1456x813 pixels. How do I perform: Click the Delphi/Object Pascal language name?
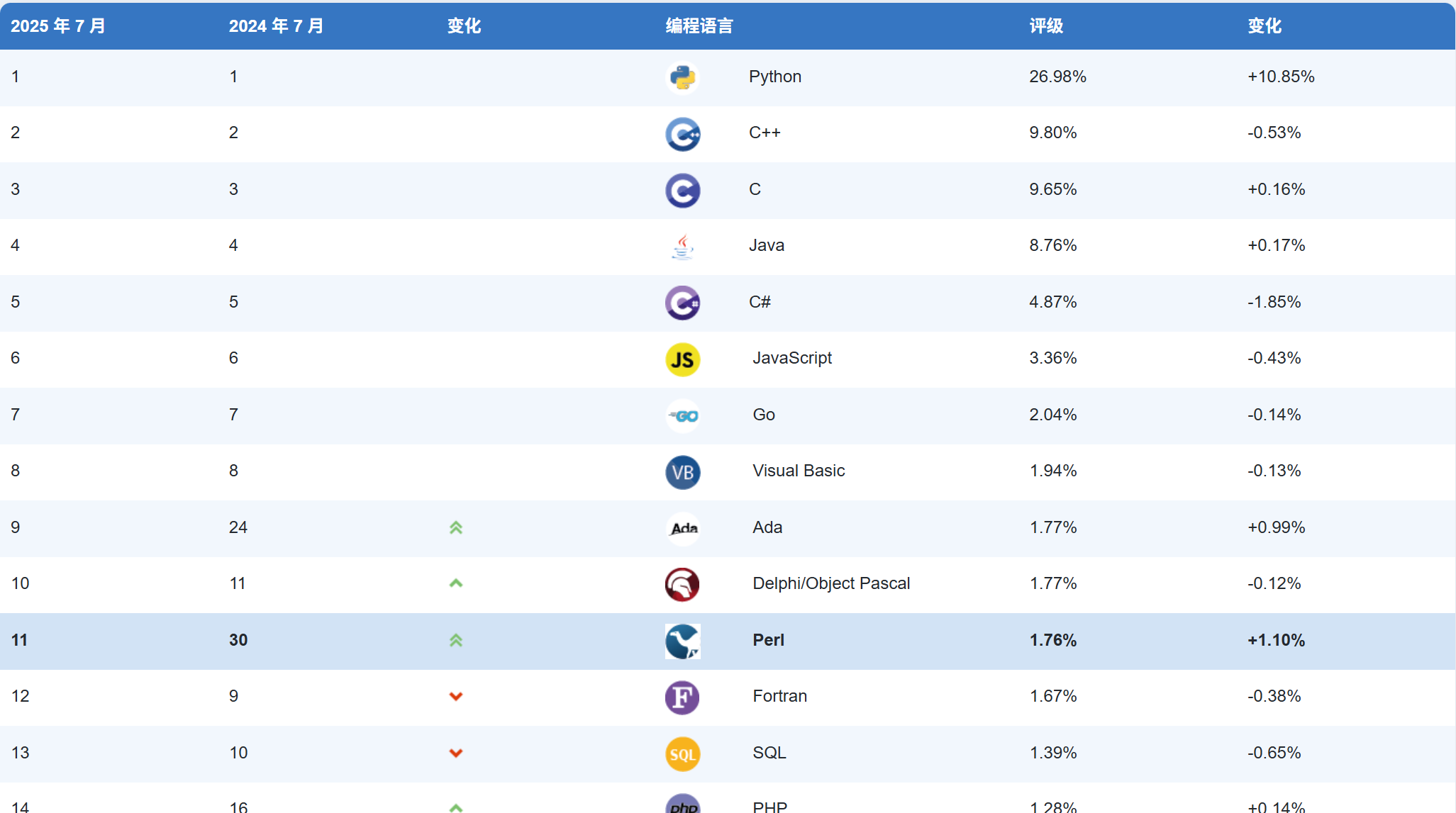831,583
